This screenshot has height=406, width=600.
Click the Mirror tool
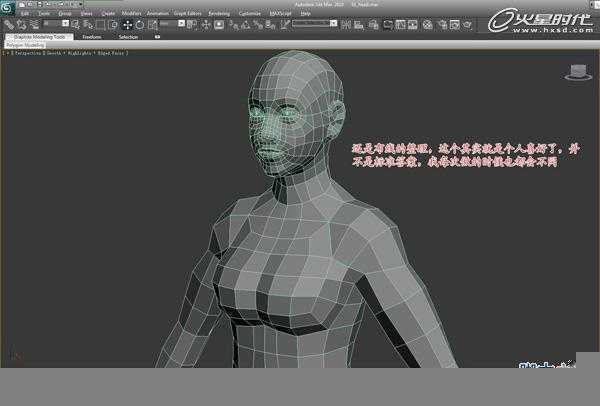click(346, 25)
